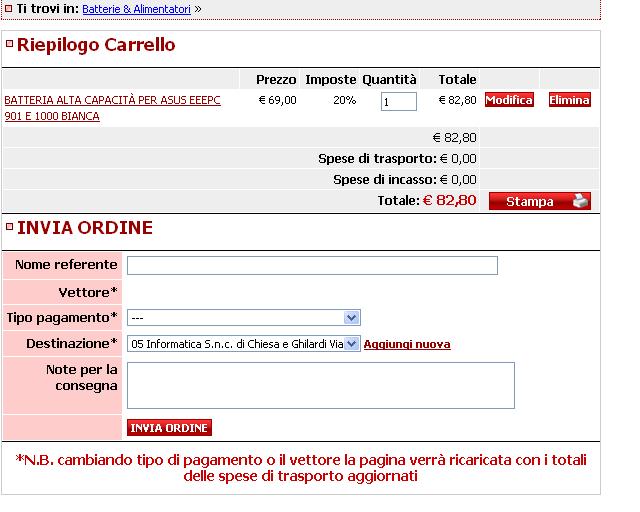Click the Riepilogo Carrello heading
Image resolution: width=640 pixels, height=512 pixels.
click(96, 45)
